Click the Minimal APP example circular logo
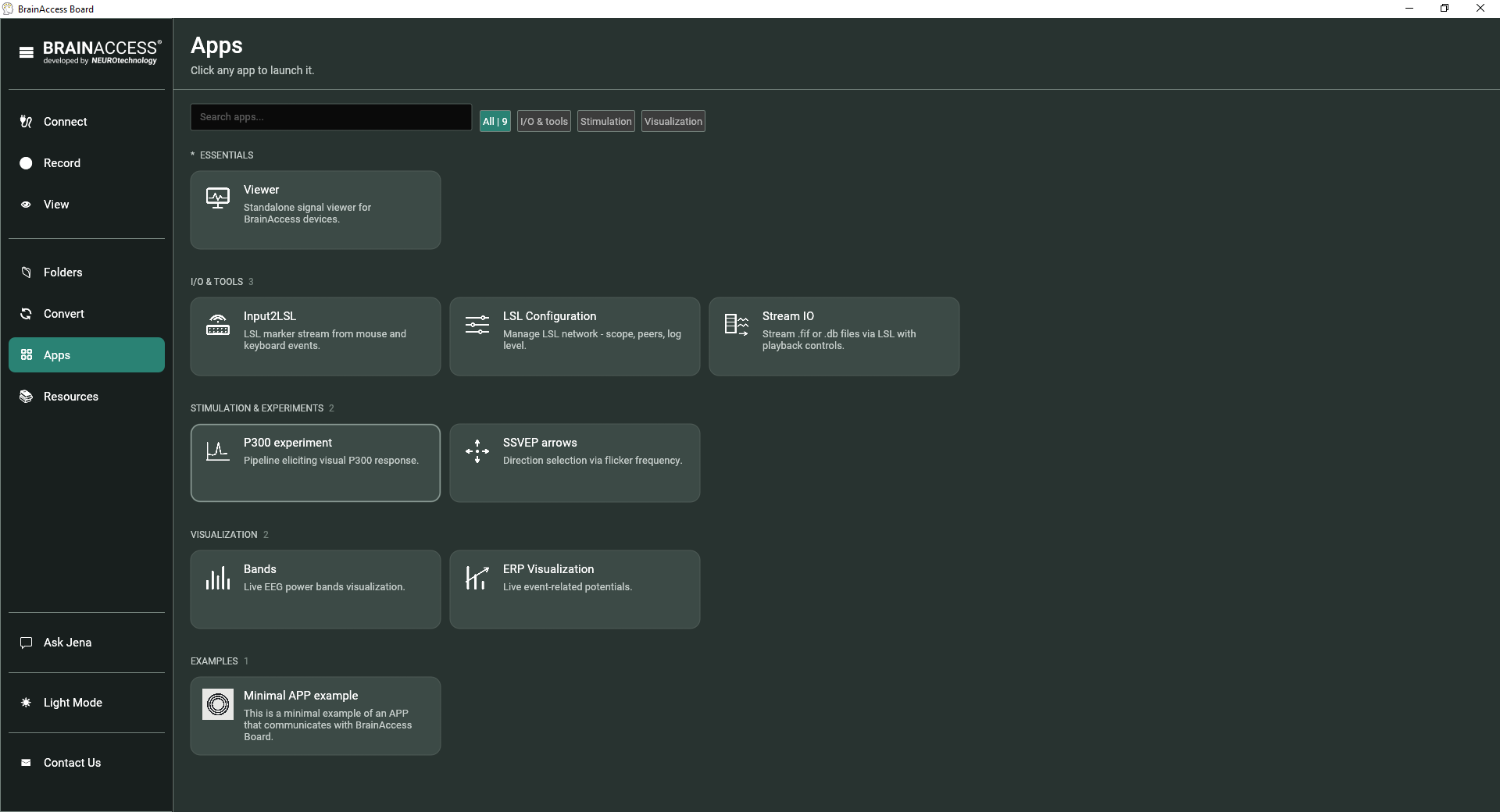Viewport: 1500px width, 812px height. pos(218,704)
